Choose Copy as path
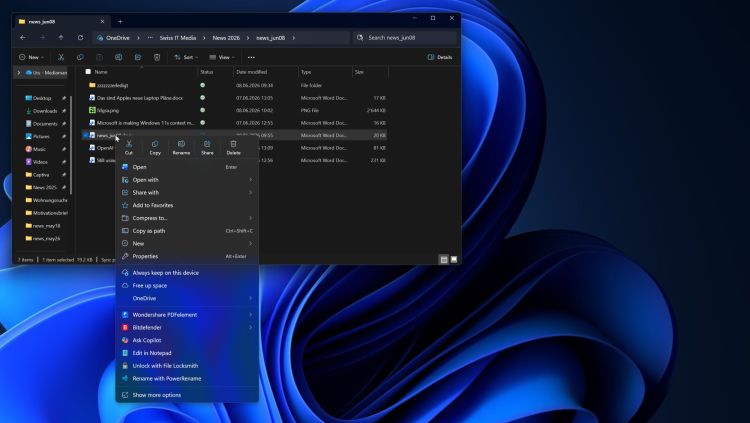This screenshot has height=423, width=750. (187, 231)
